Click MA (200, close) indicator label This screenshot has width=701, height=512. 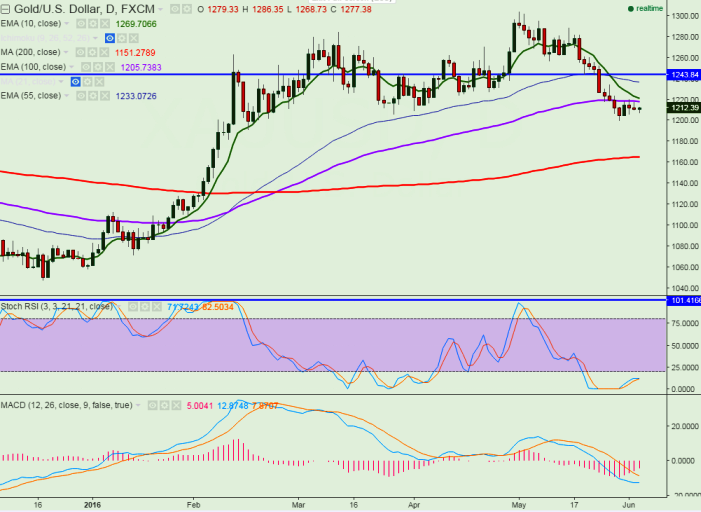pyautogui.click(x=30, y=52)
